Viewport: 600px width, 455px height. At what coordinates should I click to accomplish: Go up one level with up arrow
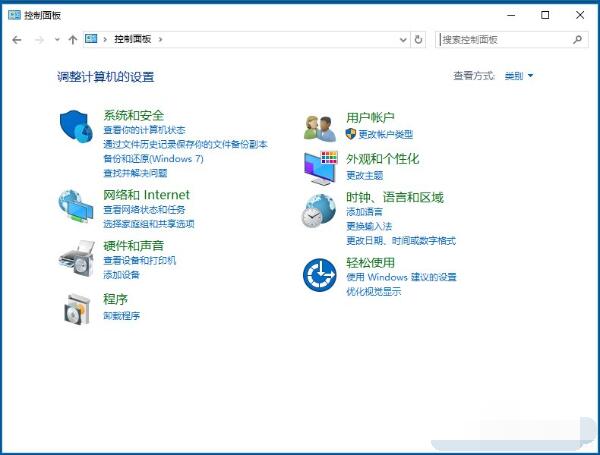click(73, 39)
